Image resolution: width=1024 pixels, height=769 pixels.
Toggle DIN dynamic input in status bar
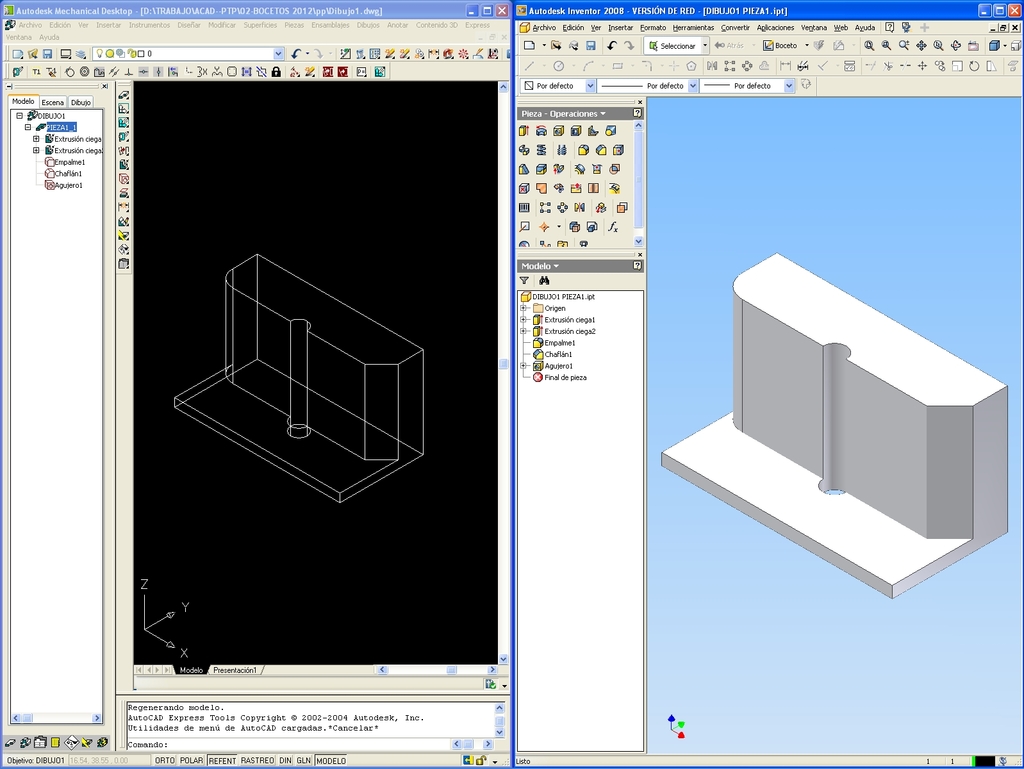coord(285,761)
